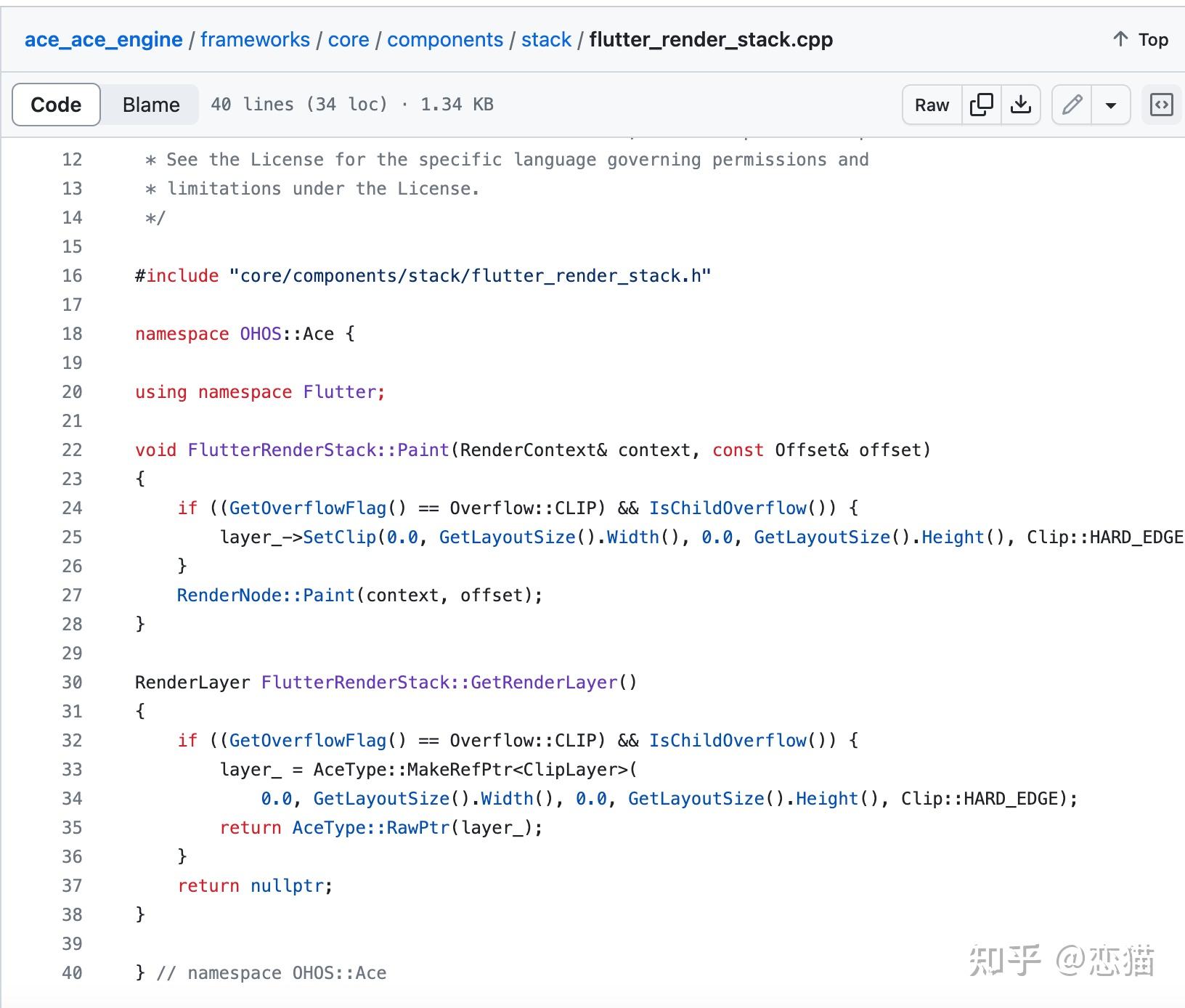Open the symbols panel icon
The image size is (1185, 1008).
click(1161, 105)
